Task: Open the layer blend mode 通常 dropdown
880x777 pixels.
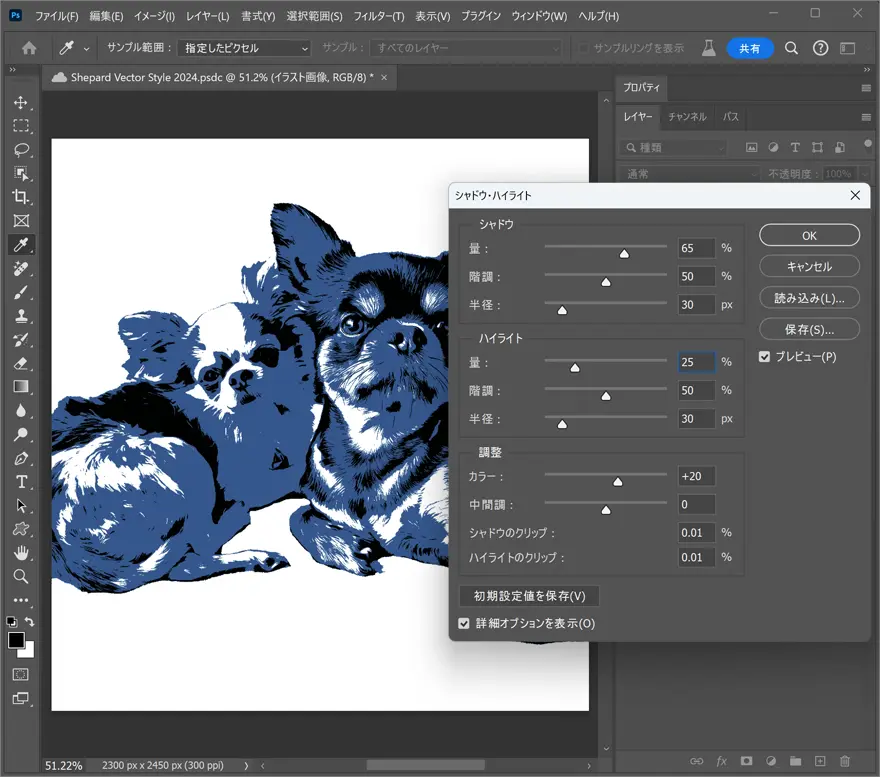Action: pyautogui.click(x=689, y=174)
